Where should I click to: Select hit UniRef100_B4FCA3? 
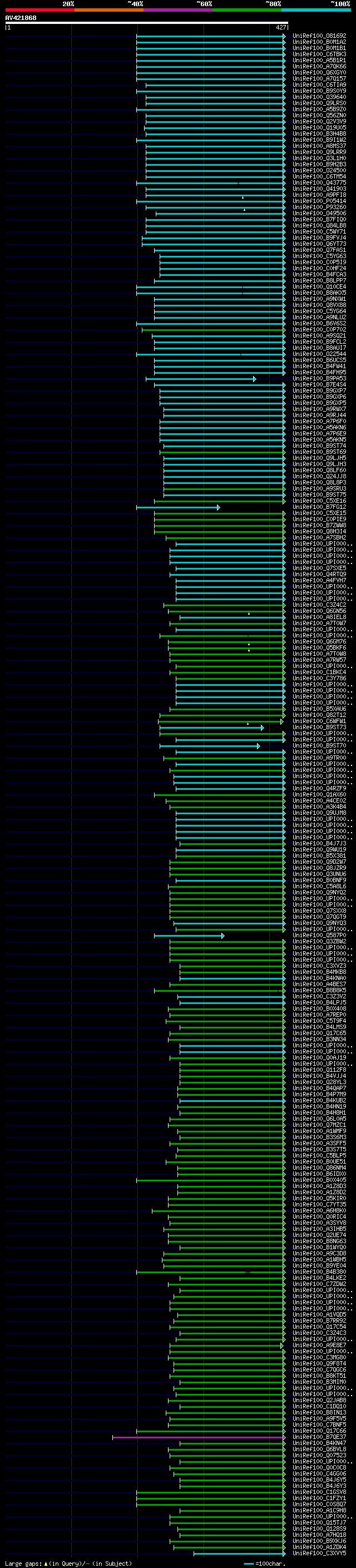click(x=319, y=274)
